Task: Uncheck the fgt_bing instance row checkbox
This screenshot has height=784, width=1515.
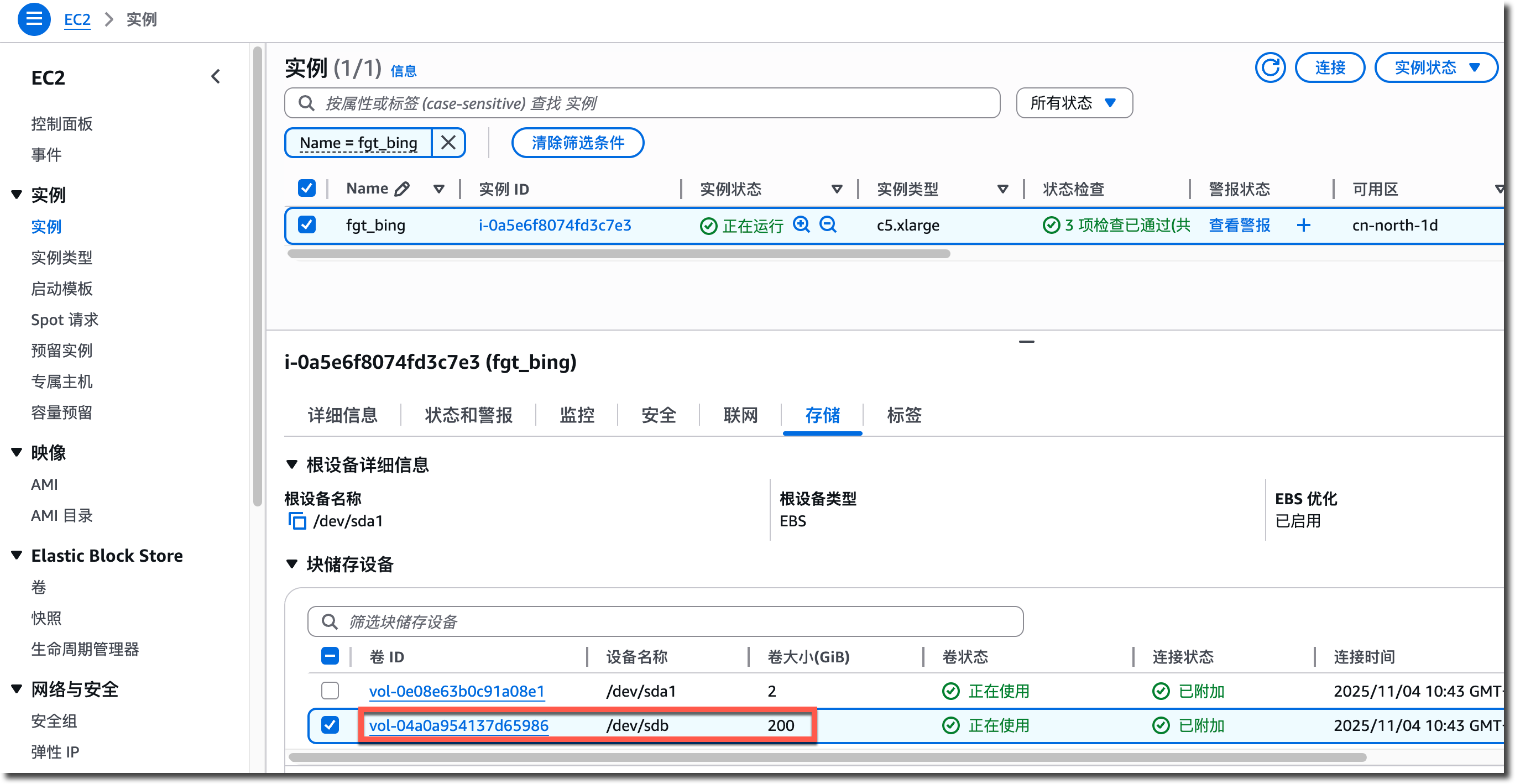Action: 307,224
